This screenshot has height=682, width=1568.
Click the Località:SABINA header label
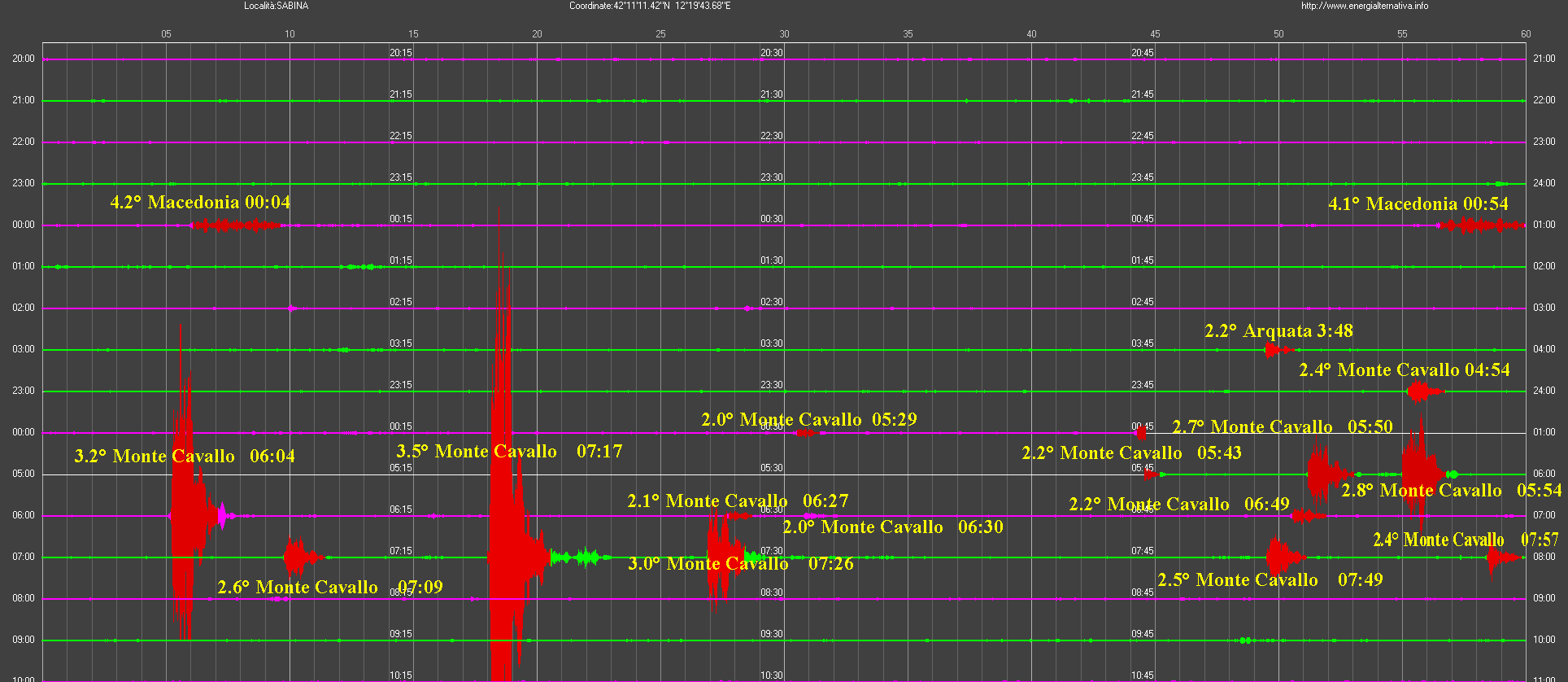pyautogui.click(x=277, y=6)
